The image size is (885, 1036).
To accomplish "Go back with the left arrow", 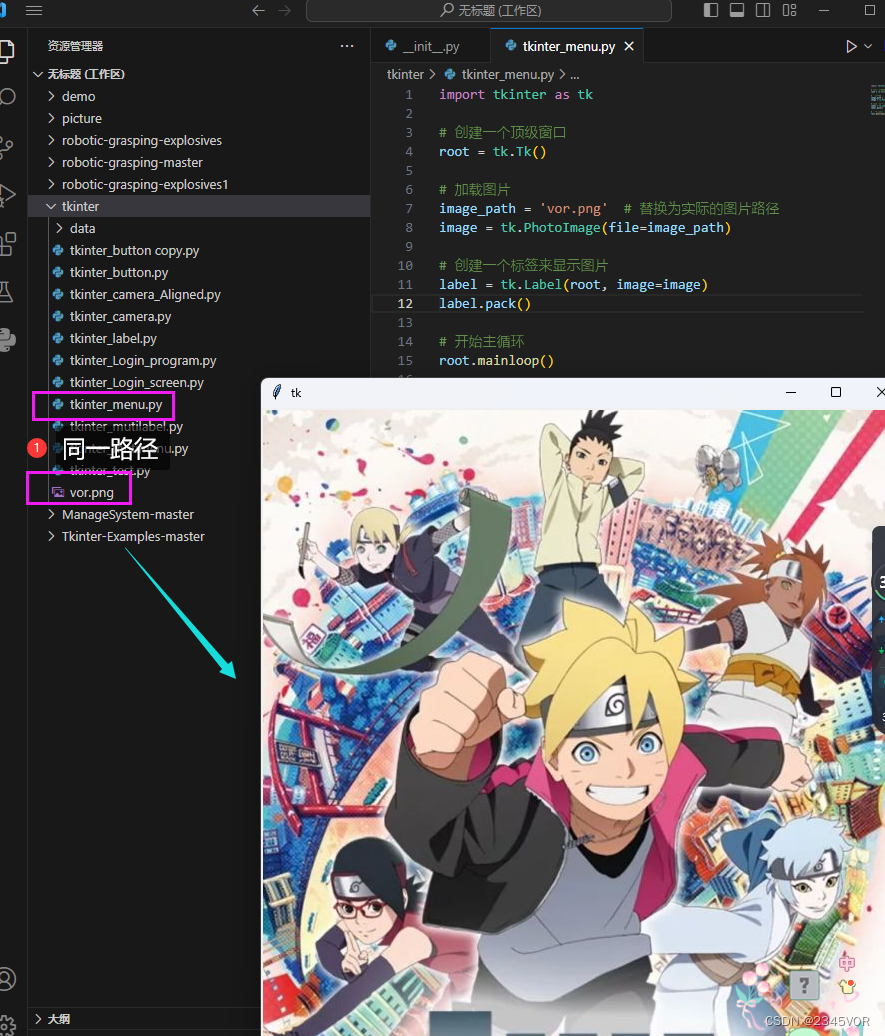I will pos(258,11).
